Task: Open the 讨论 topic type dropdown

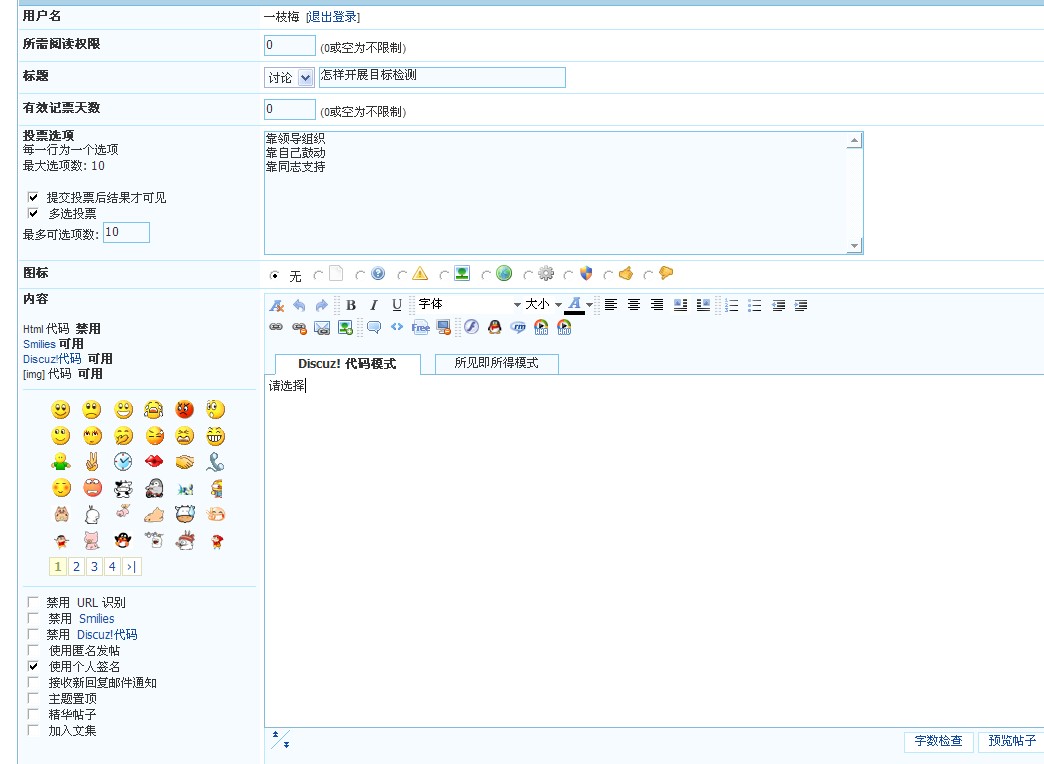Action: 290,78
